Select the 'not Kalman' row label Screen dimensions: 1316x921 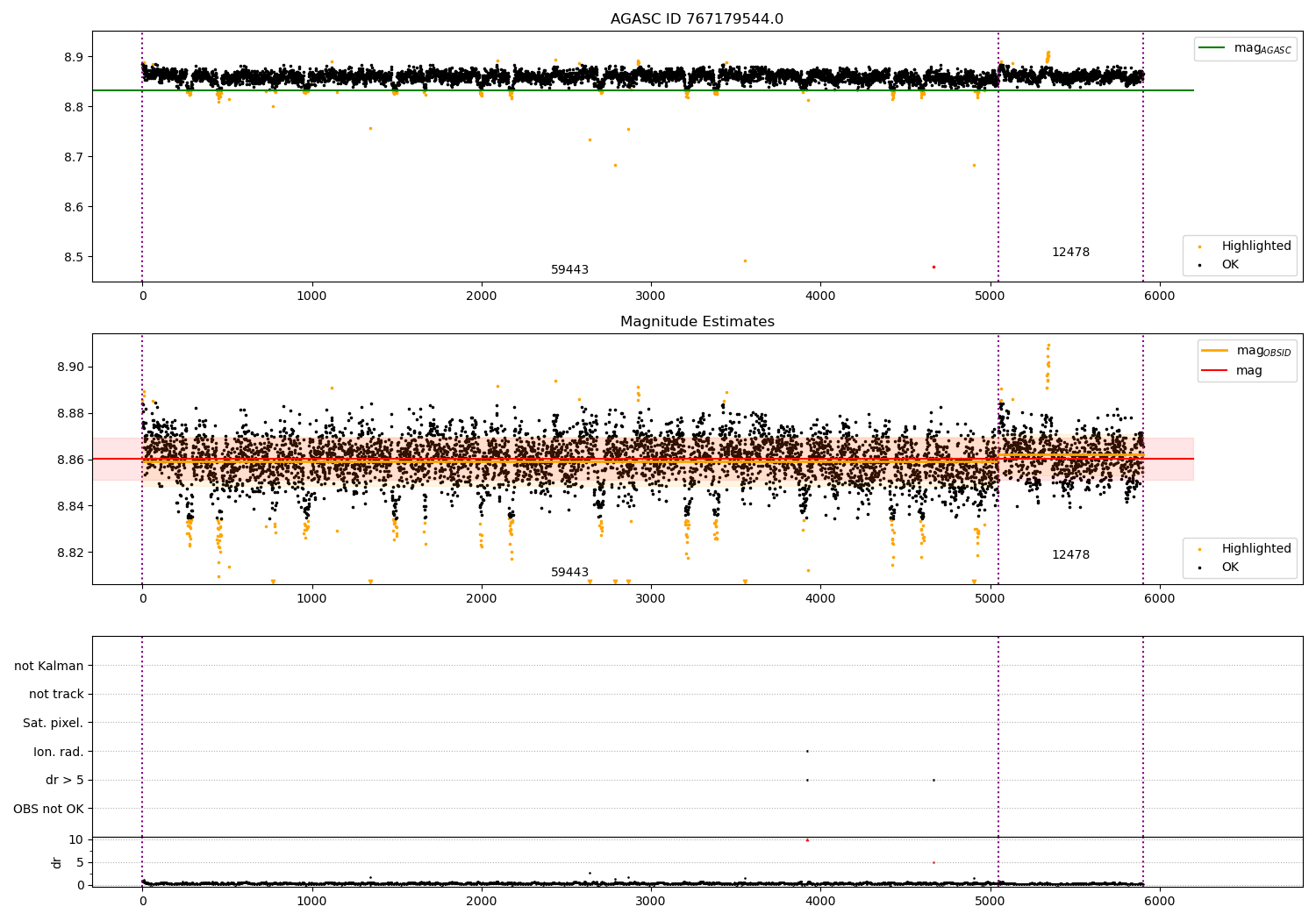pyautogui.click(x=49, y=666)
